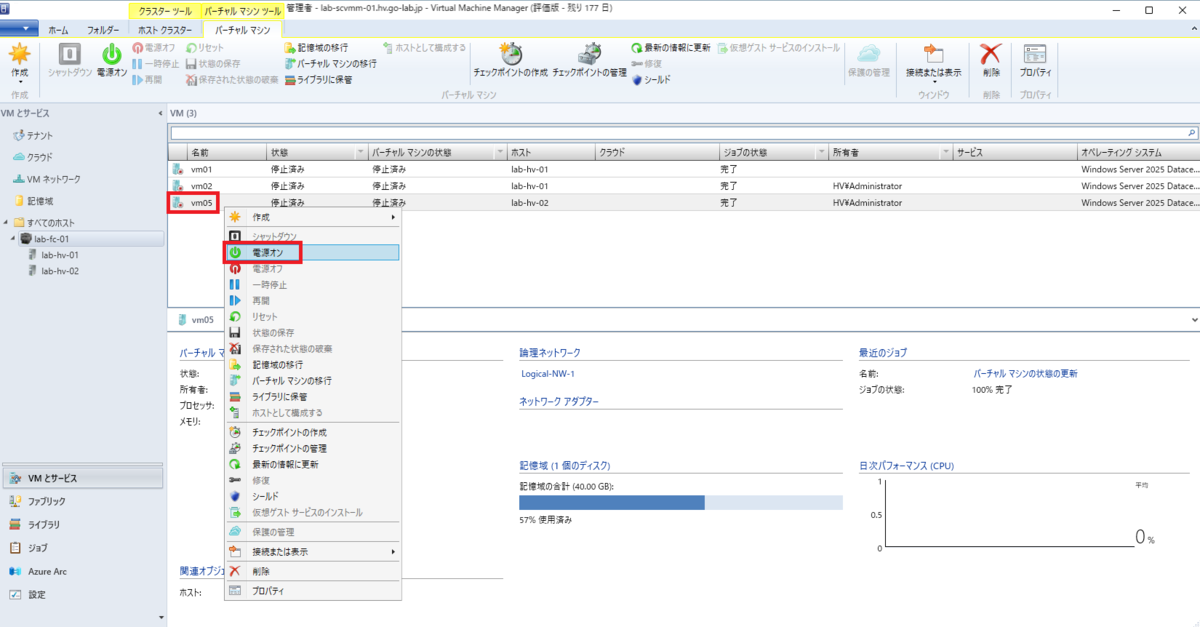The height and width of the screenshot is (627, 1200).
Task: Click ribbon 記憶域の移行 icon
Action: 289,47
